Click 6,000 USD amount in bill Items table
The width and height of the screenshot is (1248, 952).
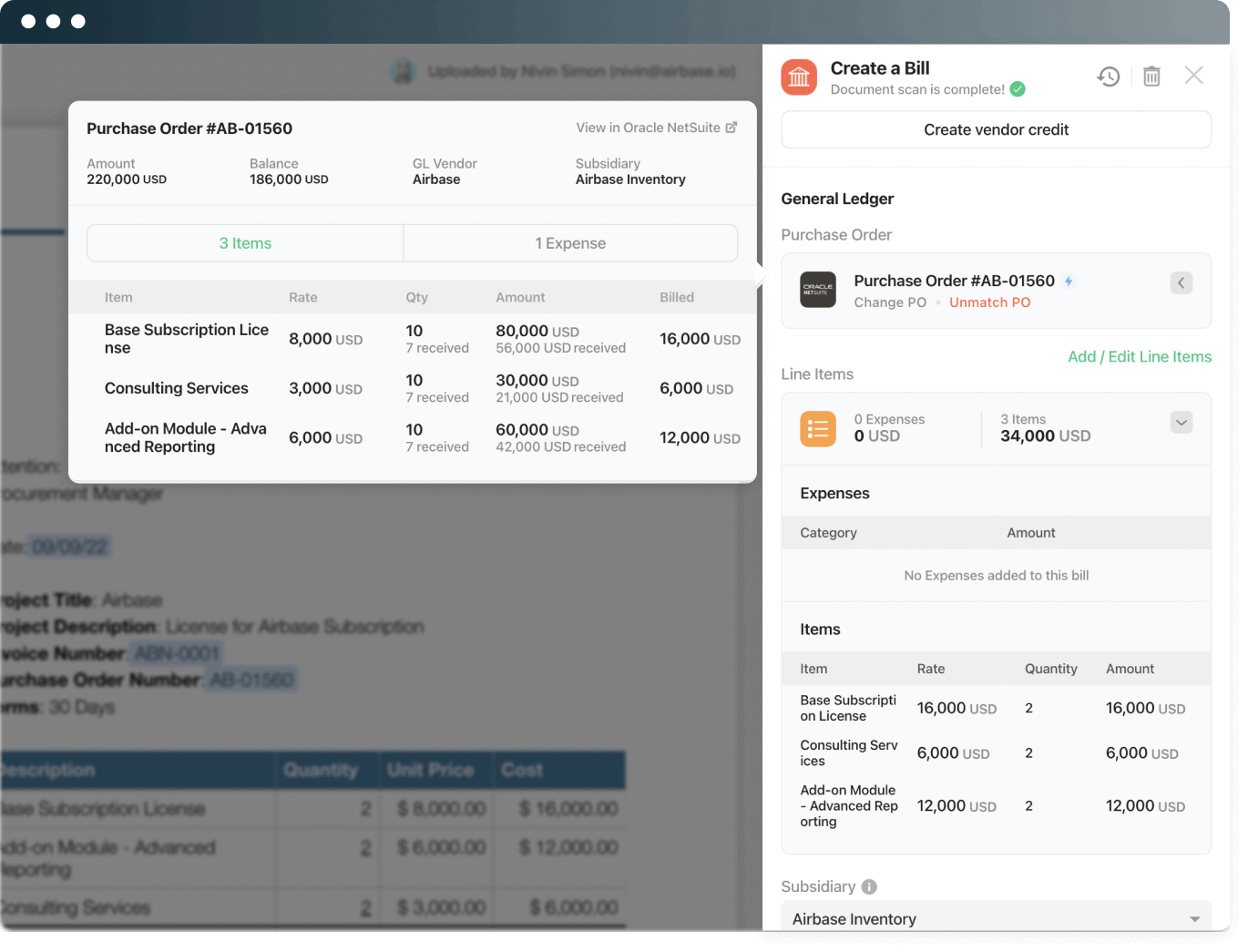[x=1141, y=753]
